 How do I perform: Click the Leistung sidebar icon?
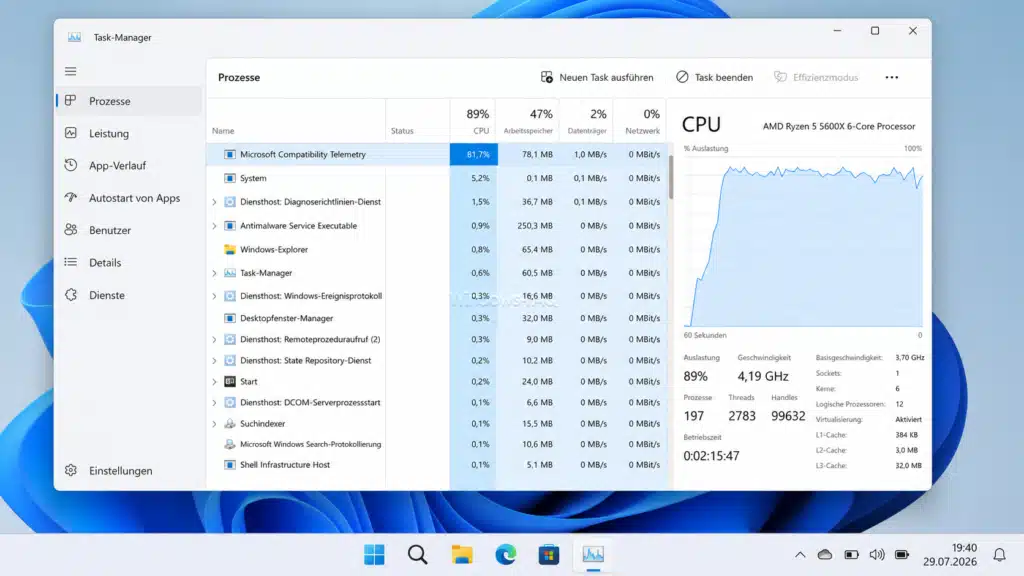point(71,133)
